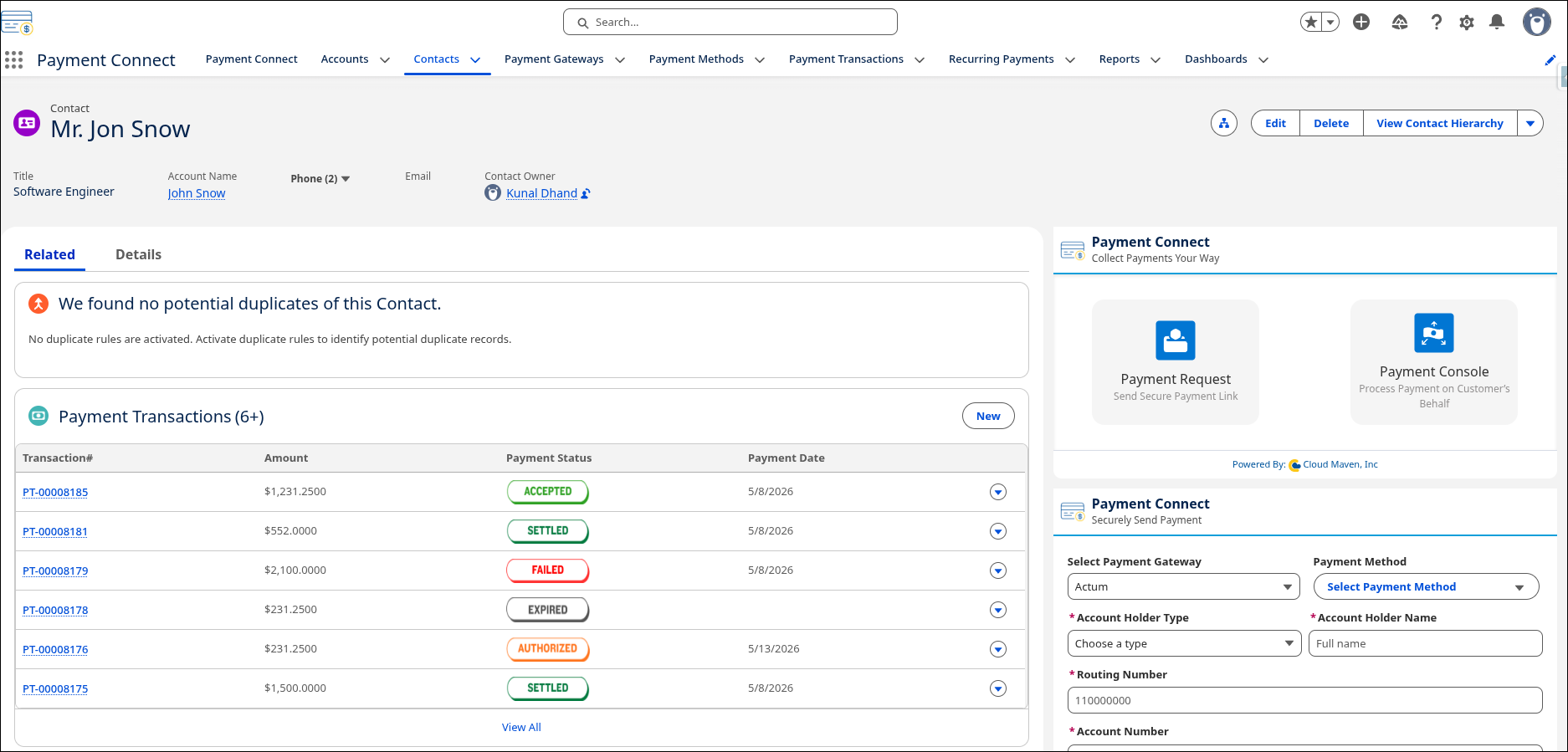Expand the Recurring Payments tab chevron
The width and height of the screenshot is (1568, 752).
tap(1070, 60)
